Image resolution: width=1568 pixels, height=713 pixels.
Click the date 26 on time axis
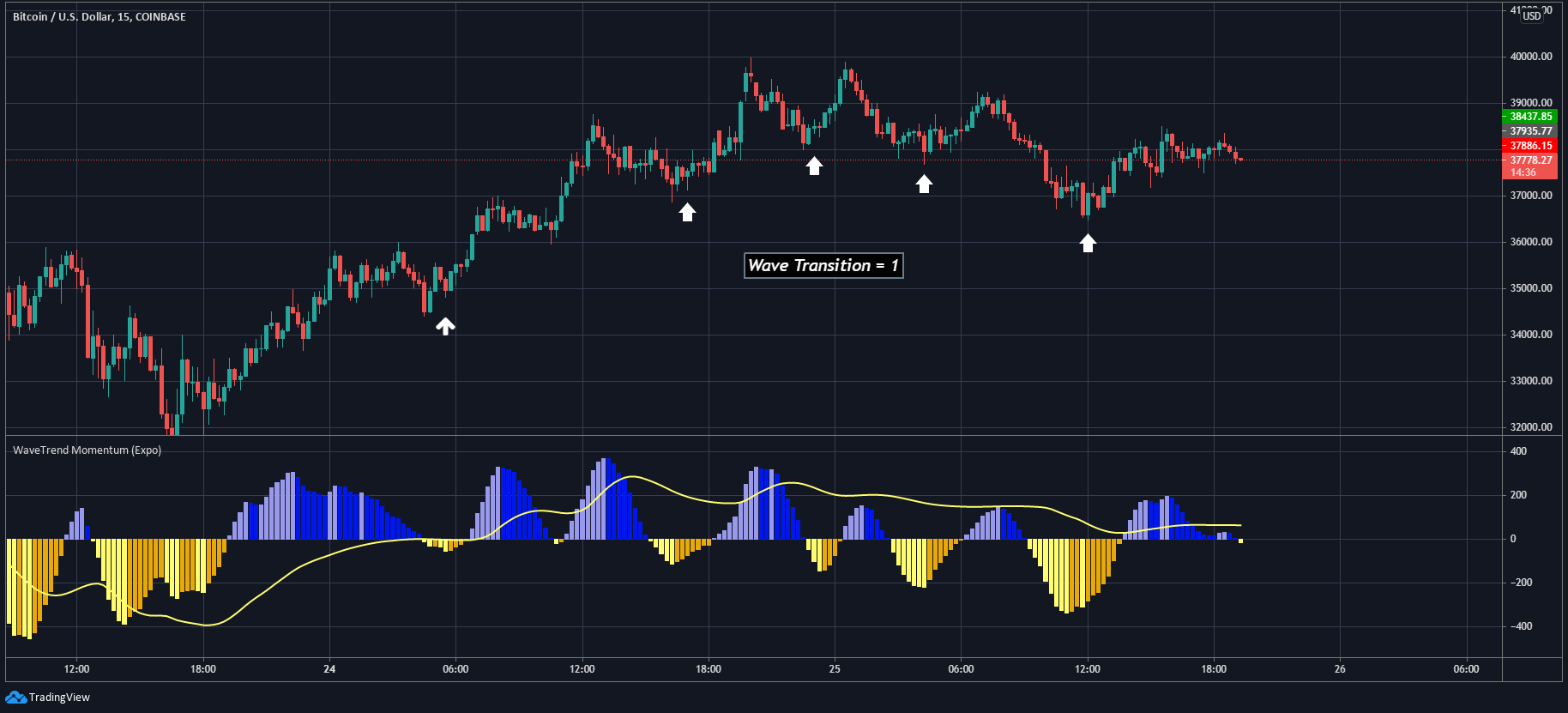(1340, 669)
